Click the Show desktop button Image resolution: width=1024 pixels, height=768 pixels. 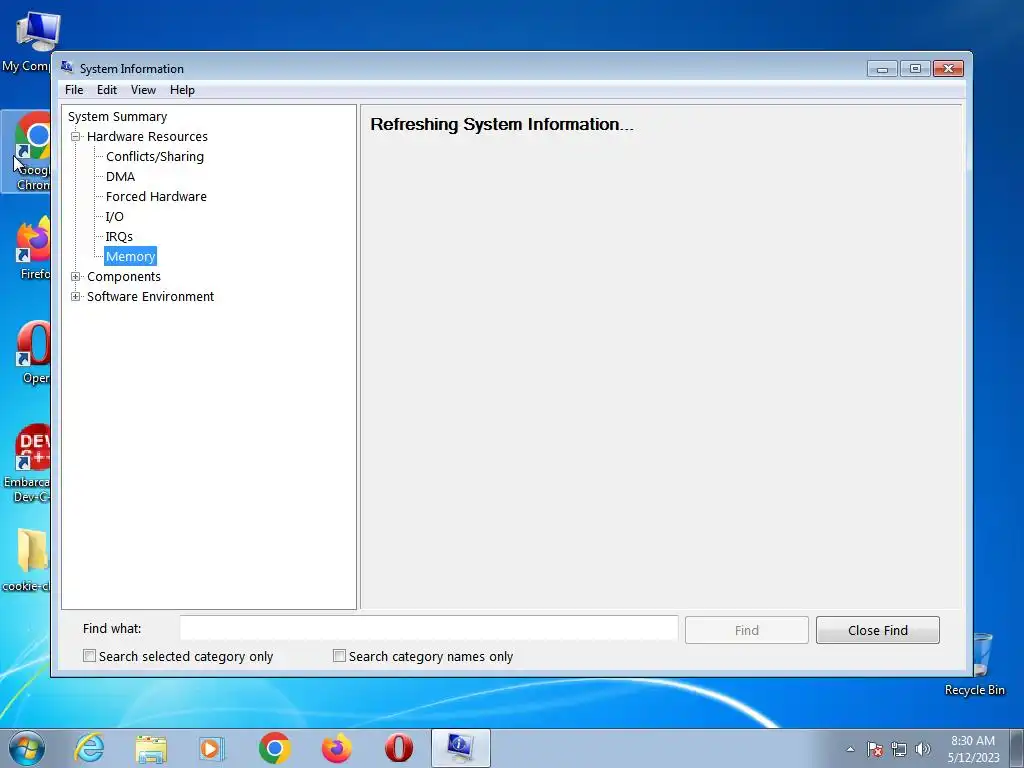click(x=1017, y=748)
